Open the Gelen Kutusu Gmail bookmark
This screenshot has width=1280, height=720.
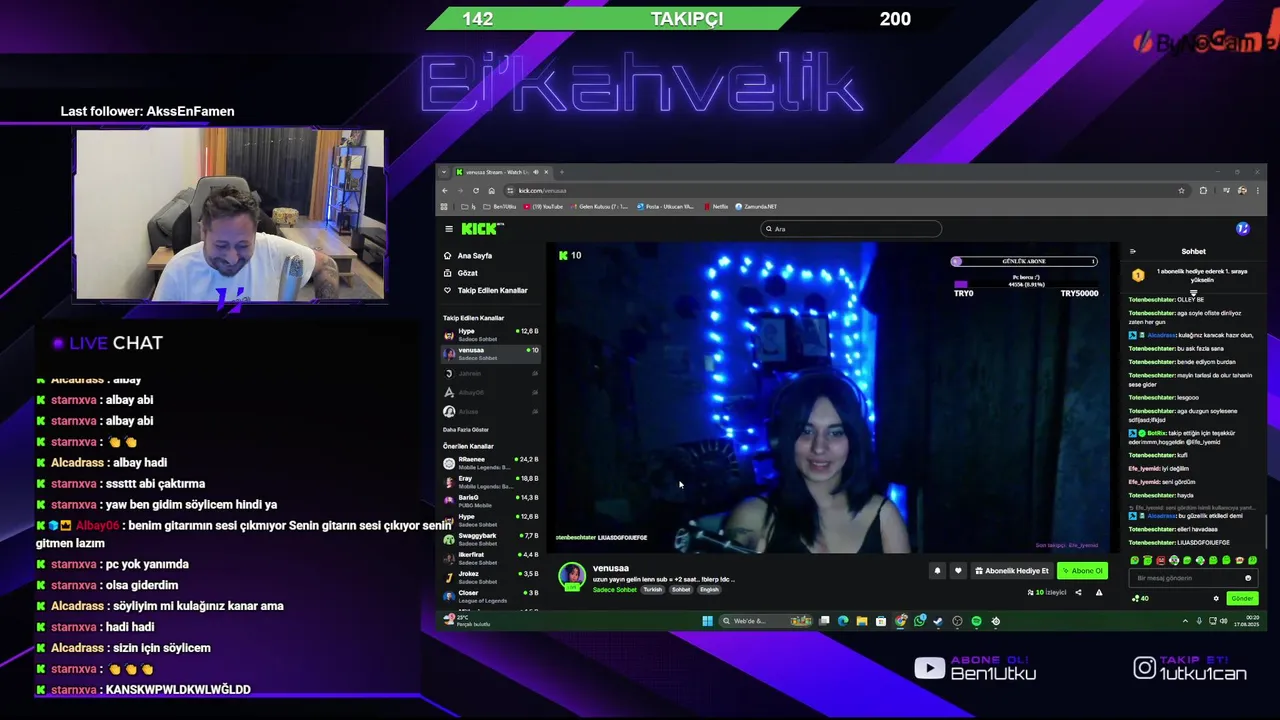click(x=600, y=207)
